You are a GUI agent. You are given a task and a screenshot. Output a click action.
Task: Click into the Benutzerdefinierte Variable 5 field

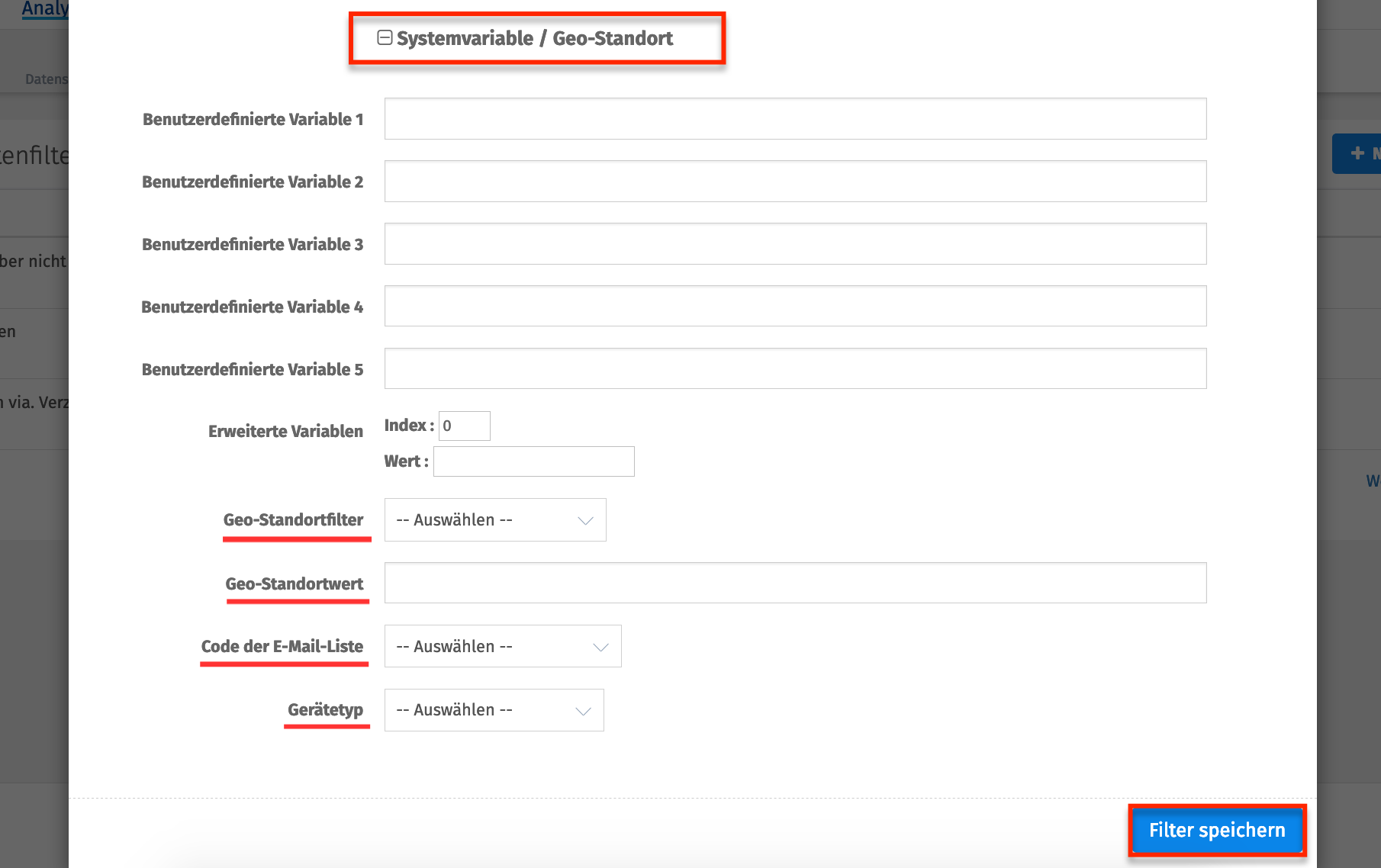coord(794,368)
